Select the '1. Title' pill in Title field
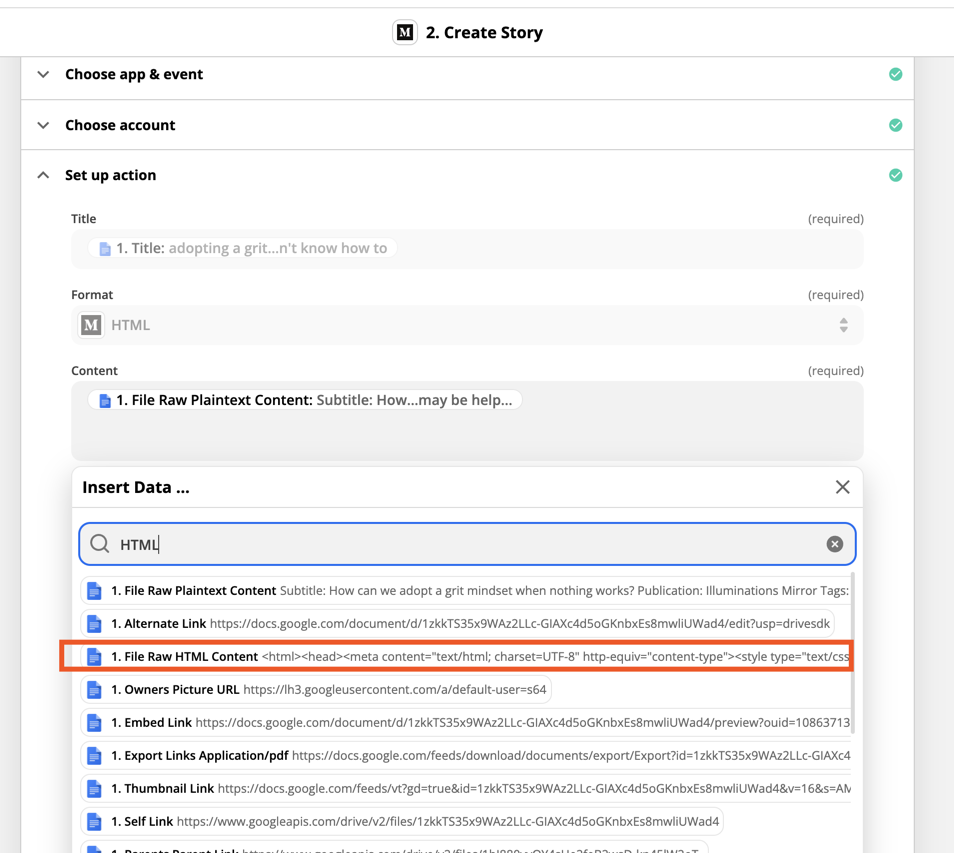 pyautogui.click(x=243, y=248)
